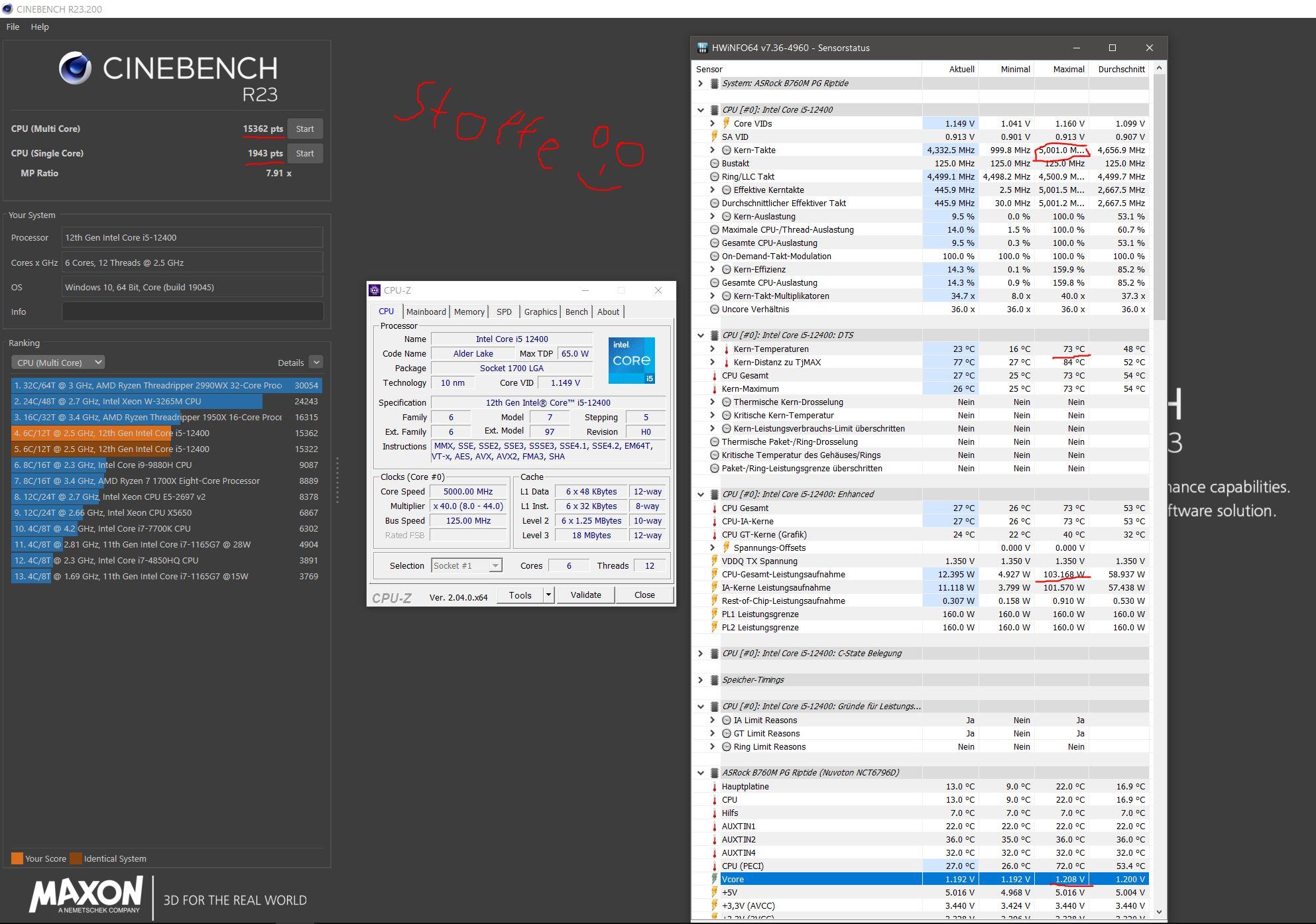This screenshot has width=1316, height=924.
Task: Switch to the Memory tab in CPU-Z
Action: (x=469, y=312)
